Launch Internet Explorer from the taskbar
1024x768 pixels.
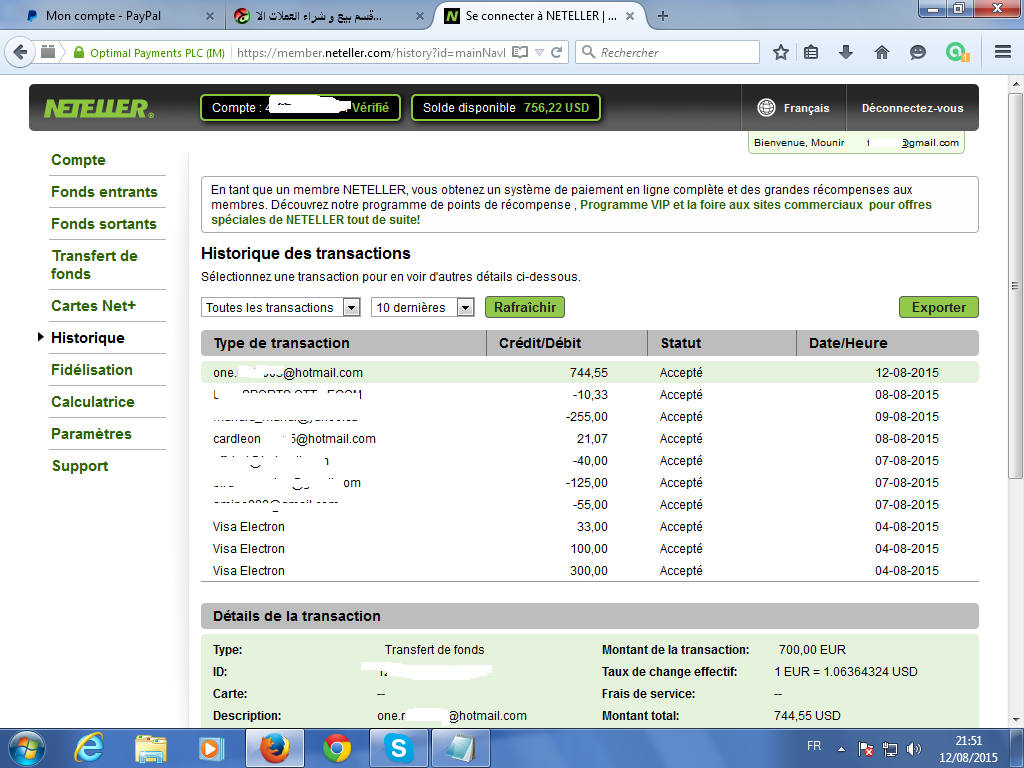(89, 748)
